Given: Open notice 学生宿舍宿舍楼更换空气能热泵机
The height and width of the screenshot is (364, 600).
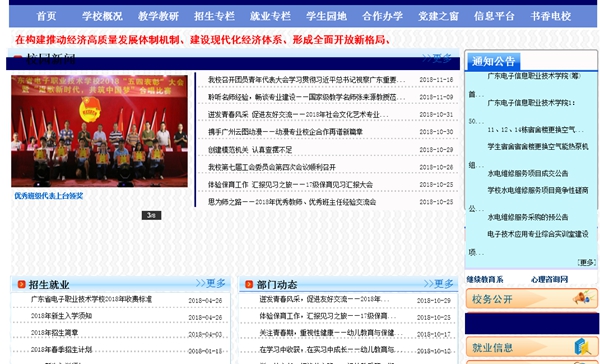Looking at the screenshot, I should click(x=538, y=147).
